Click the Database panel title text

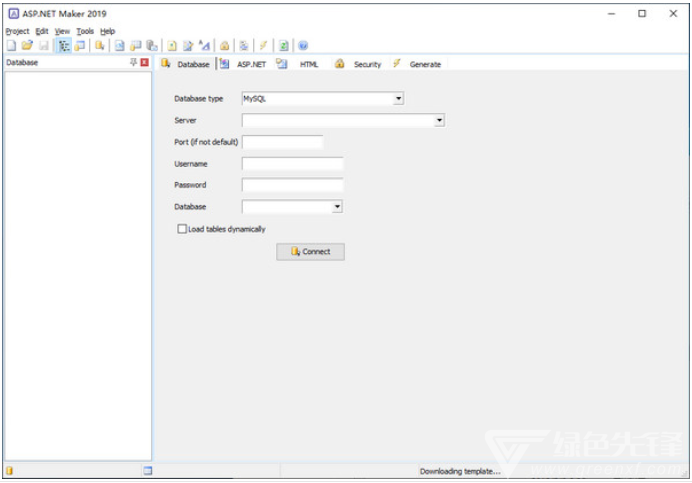tap(22, 63)
